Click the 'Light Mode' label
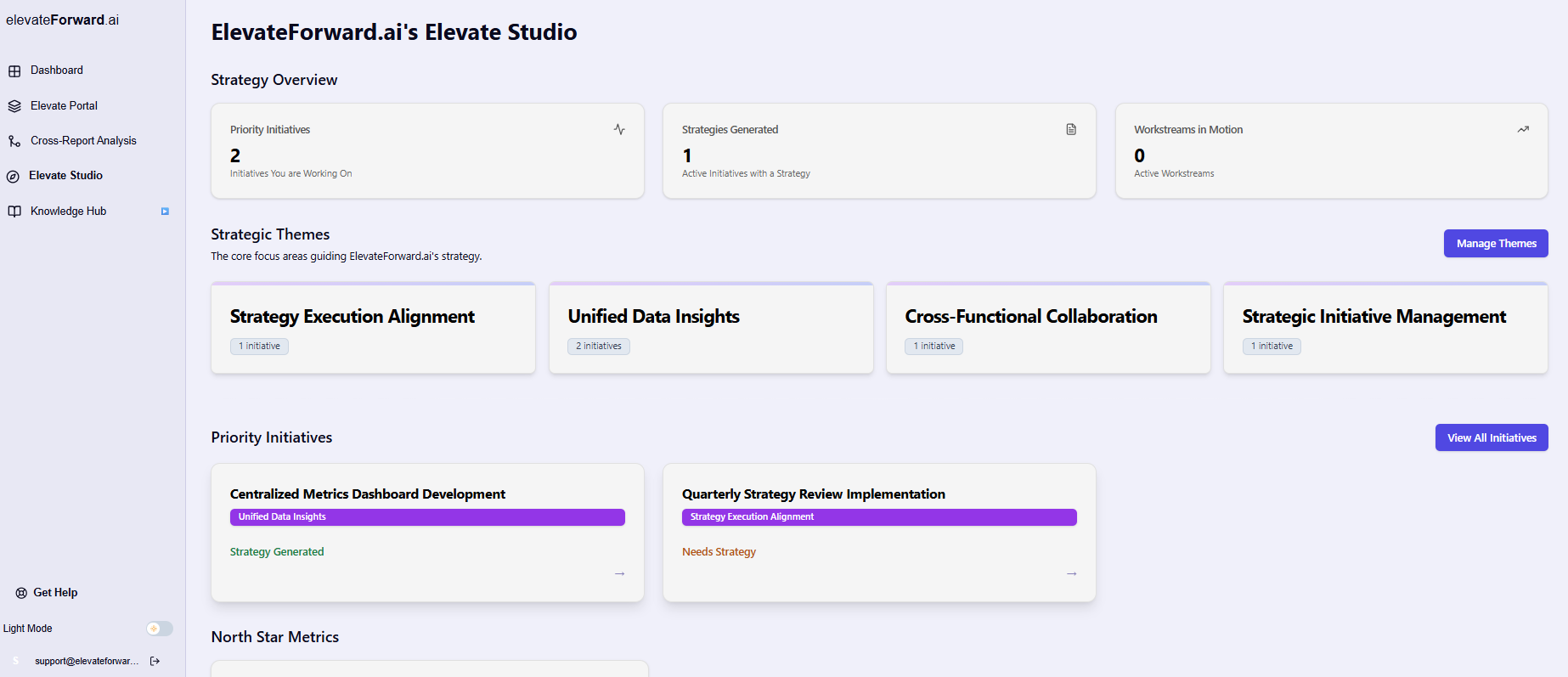Image resolution: width=1568 pixels, height=677 pixels. pos(28,629)
